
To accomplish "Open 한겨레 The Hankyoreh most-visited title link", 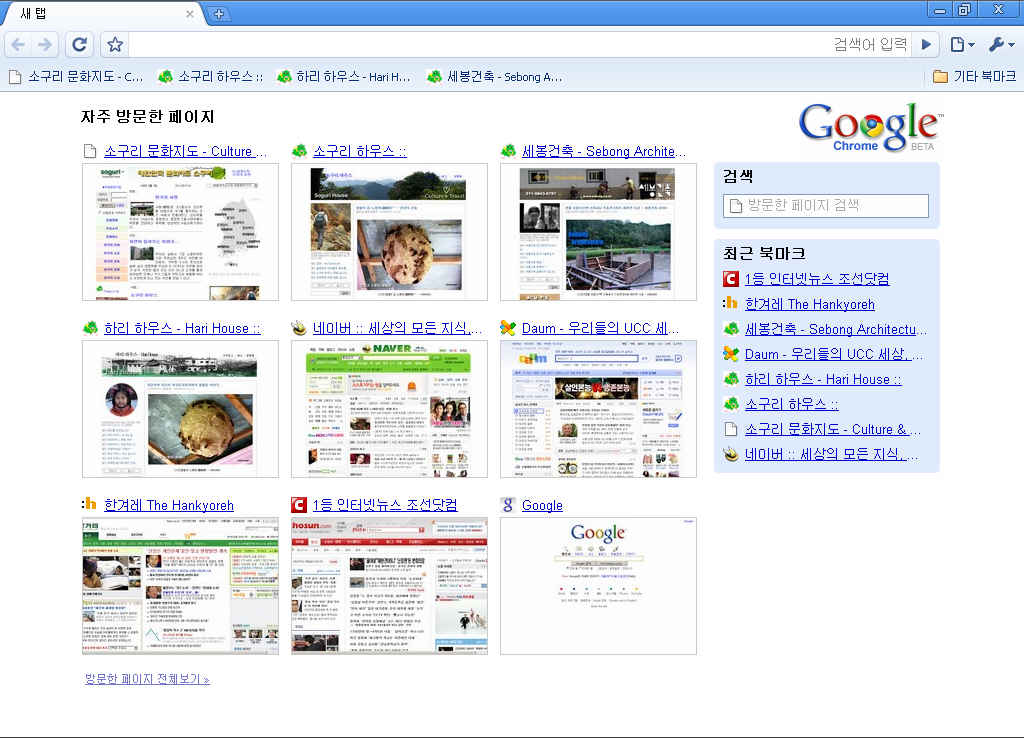I will coord(168,505).
